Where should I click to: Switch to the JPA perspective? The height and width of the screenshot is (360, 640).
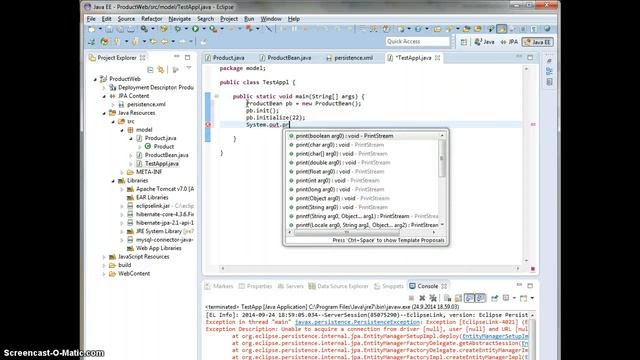click(x=509, y=42)
